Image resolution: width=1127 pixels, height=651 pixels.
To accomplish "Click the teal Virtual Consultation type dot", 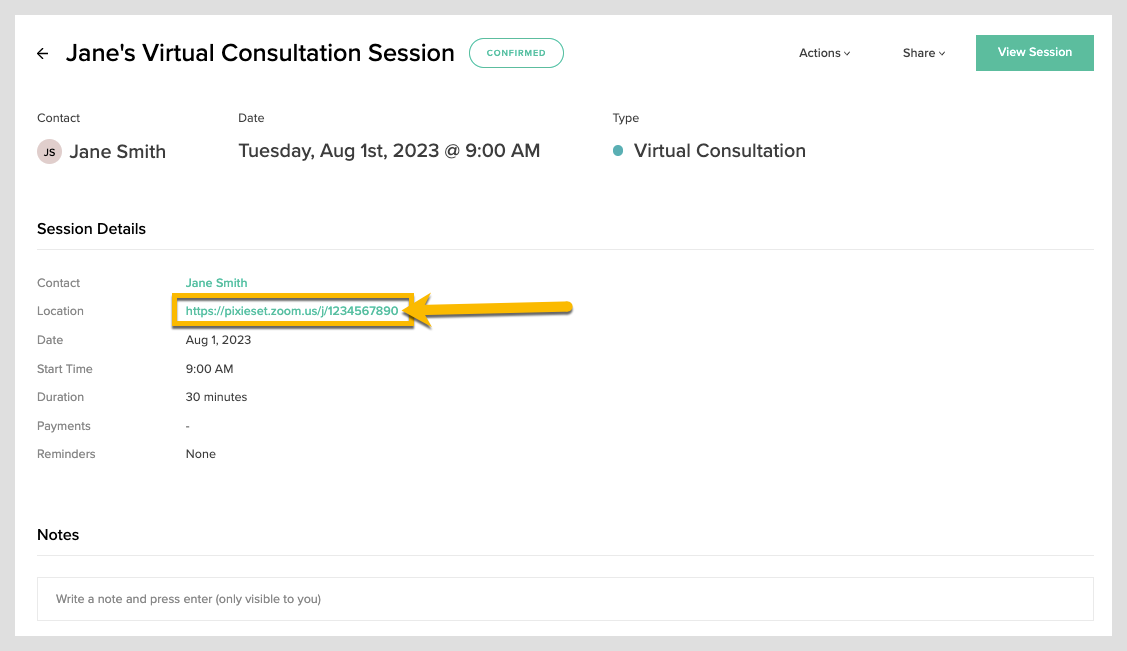I will 618,151.
